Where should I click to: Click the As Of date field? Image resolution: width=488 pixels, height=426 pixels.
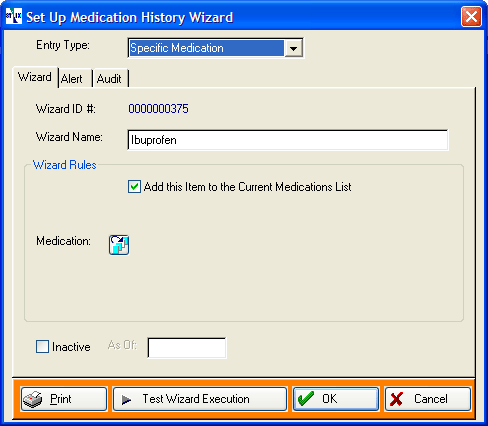point(187,348)
